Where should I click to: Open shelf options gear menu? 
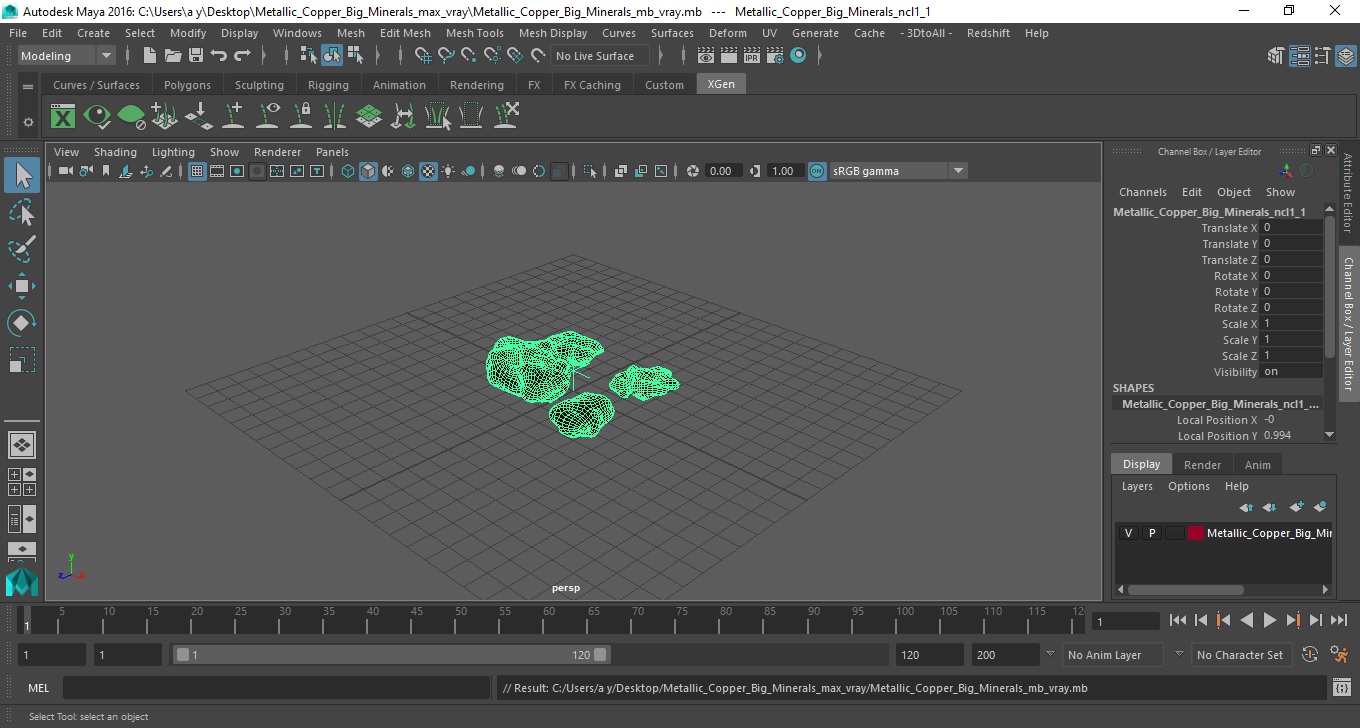28,122
